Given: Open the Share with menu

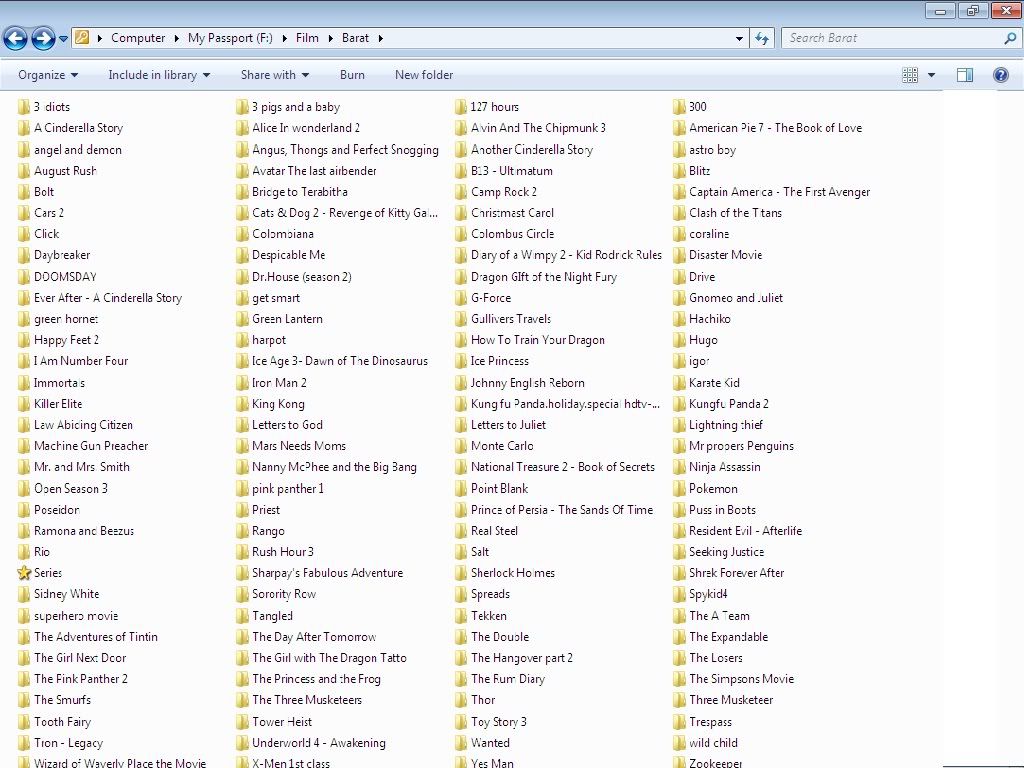Looking at the screenshot, I should 275,75.
